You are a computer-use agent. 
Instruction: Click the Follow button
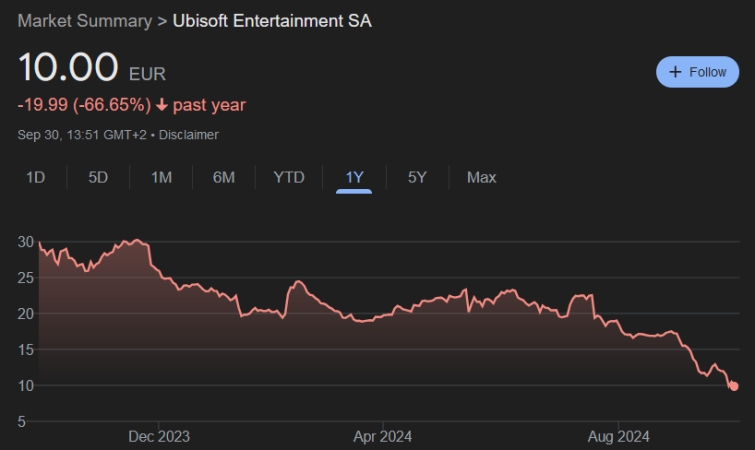[x=697, y=72]
